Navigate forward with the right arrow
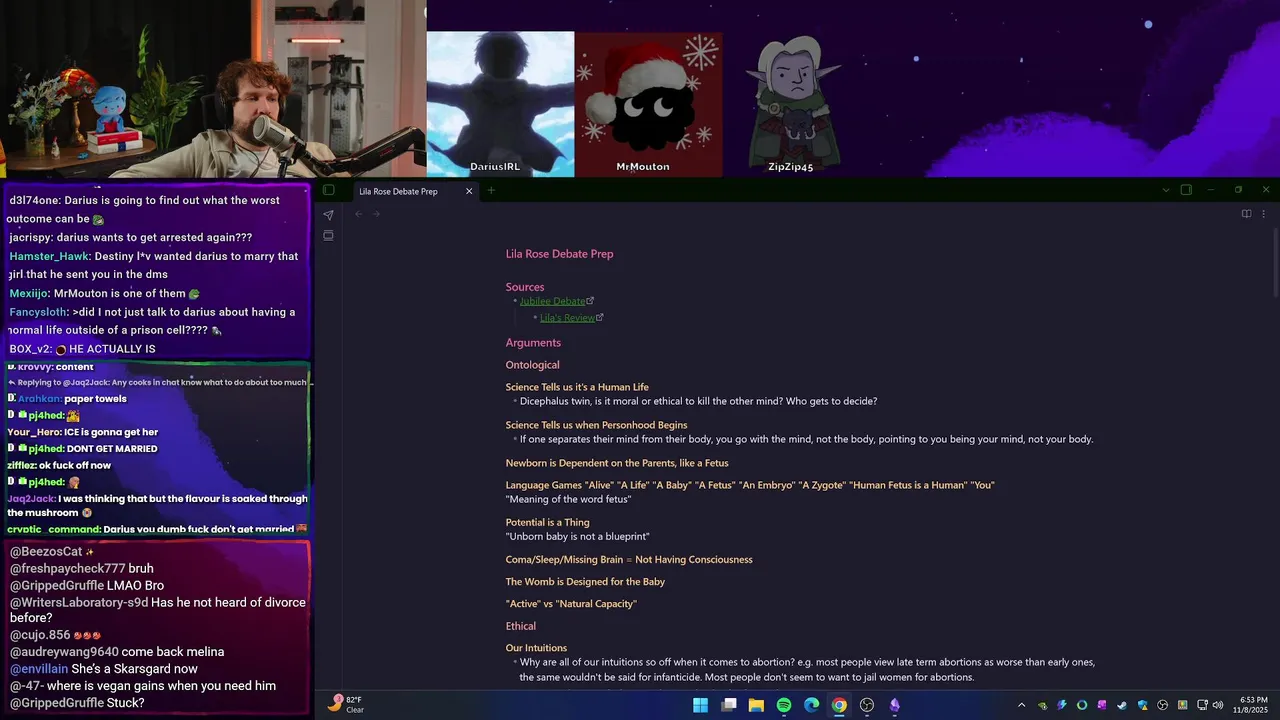 pos(377,213)
